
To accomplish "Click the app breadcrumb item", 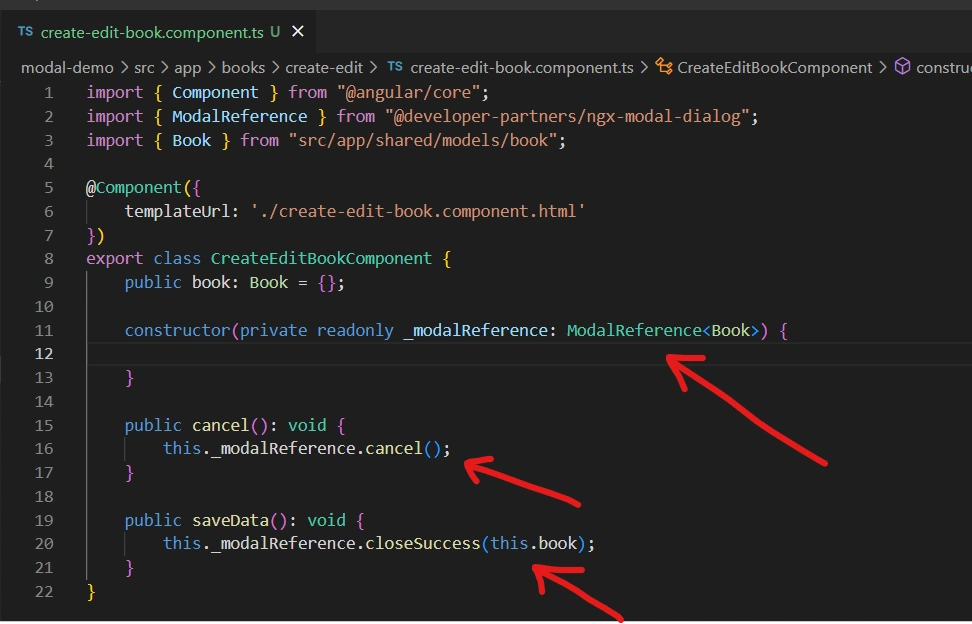I will click(189, 67).
